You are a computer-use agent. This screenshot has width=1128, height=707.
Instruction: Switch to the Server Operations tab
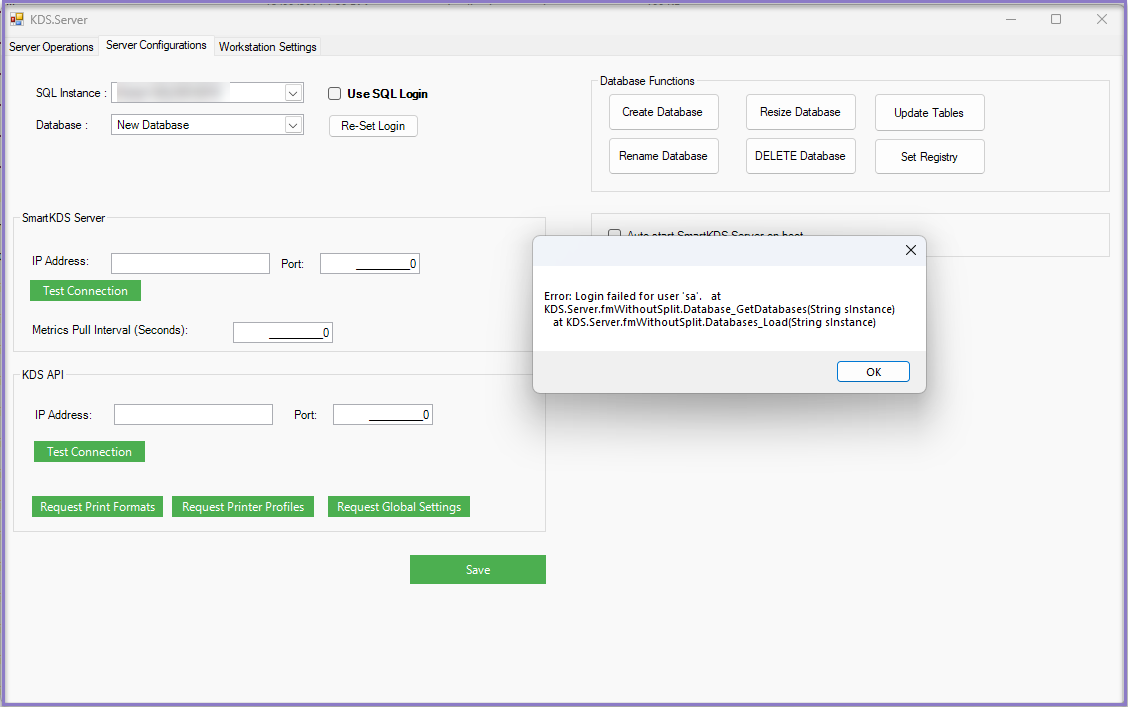point(51,47)
